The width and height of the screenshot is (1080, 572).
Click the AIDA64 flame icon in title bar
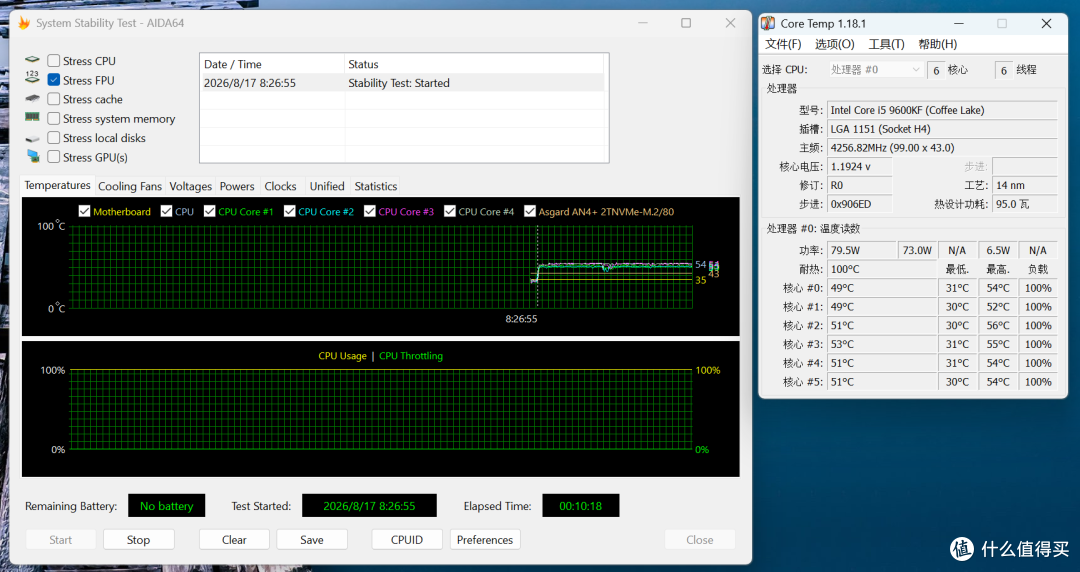pyautogui.click(x=24, y=23)
